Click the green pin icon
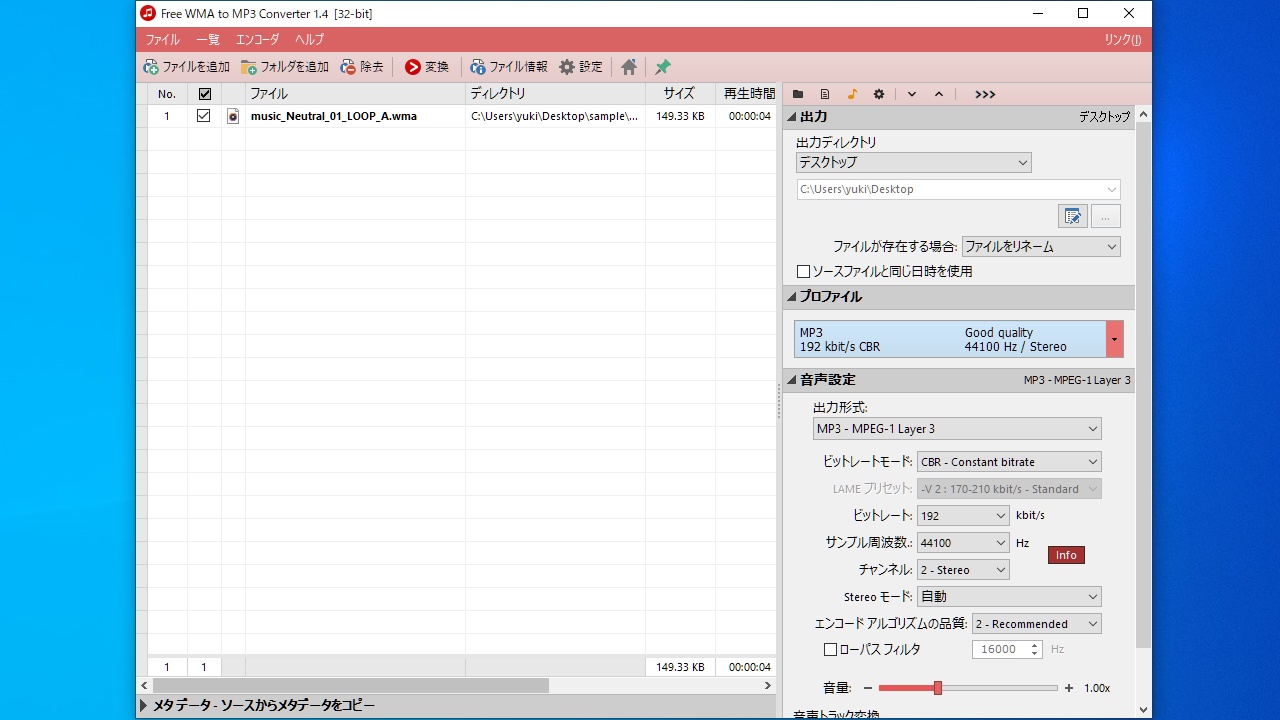1280x720 pixels. point(663,67)
